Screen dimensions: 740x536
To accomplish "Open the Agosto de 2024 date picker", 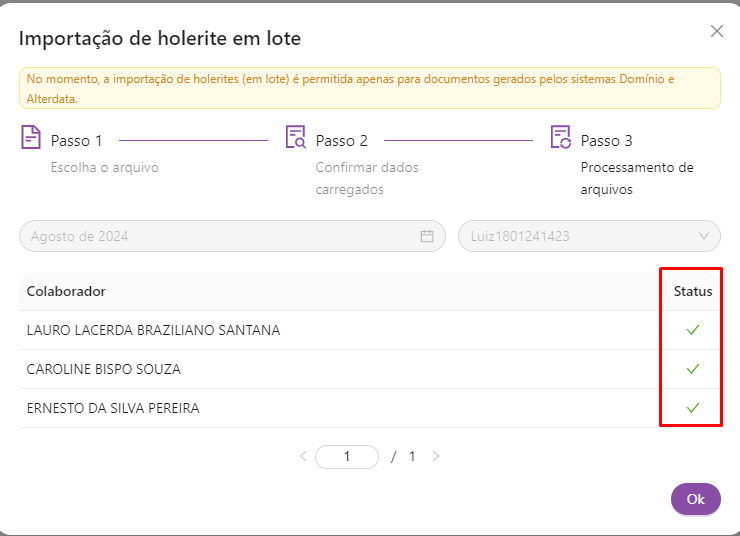I will (x=220, y=237).
